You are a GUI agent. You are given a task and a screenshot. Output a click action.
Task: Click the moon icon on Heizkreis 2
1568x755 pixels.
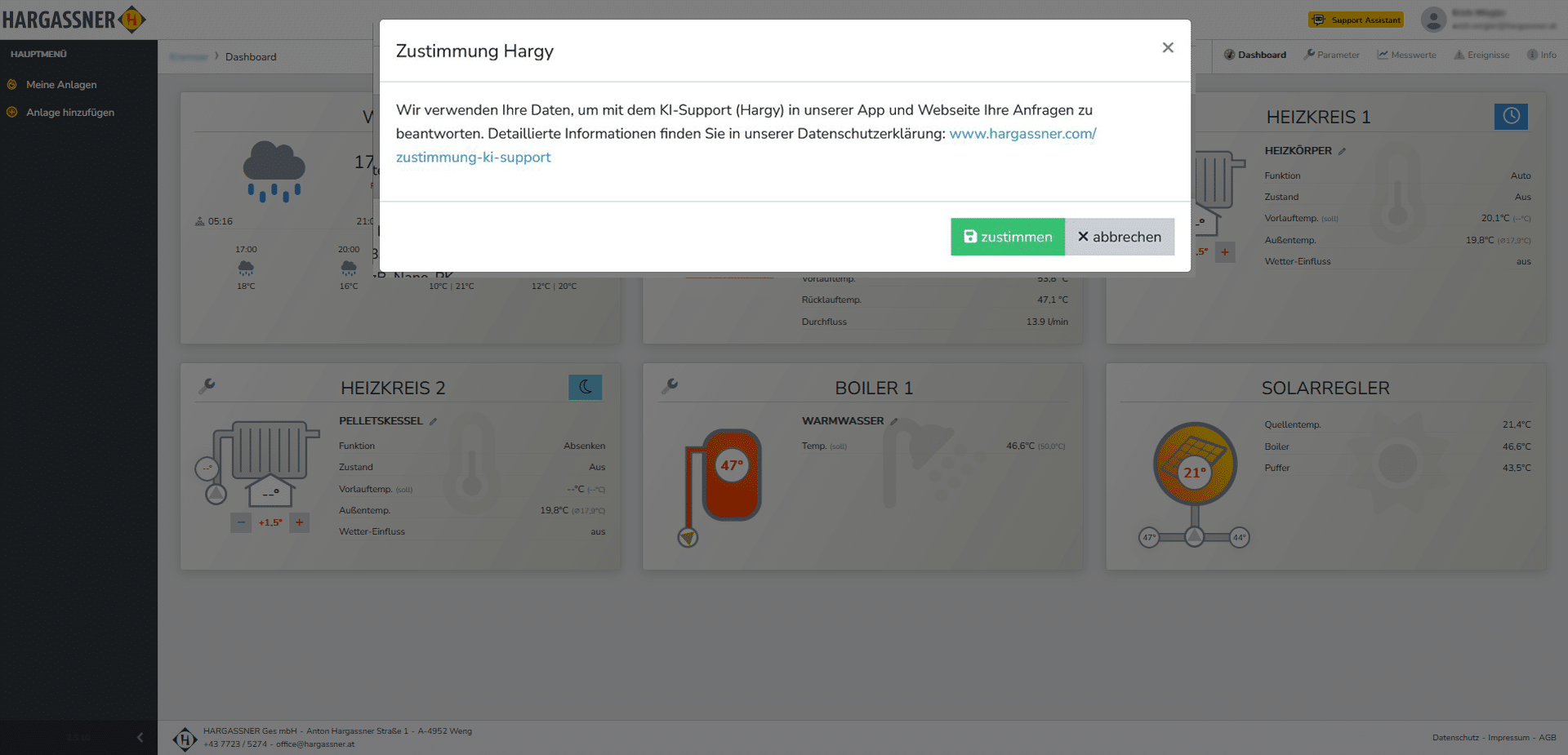click(x=586, y=387)
